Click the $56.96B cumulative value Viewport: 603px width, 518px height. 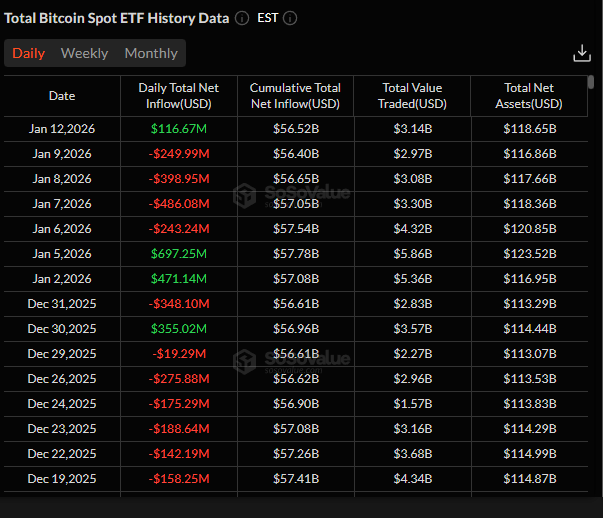click(296, 329)
